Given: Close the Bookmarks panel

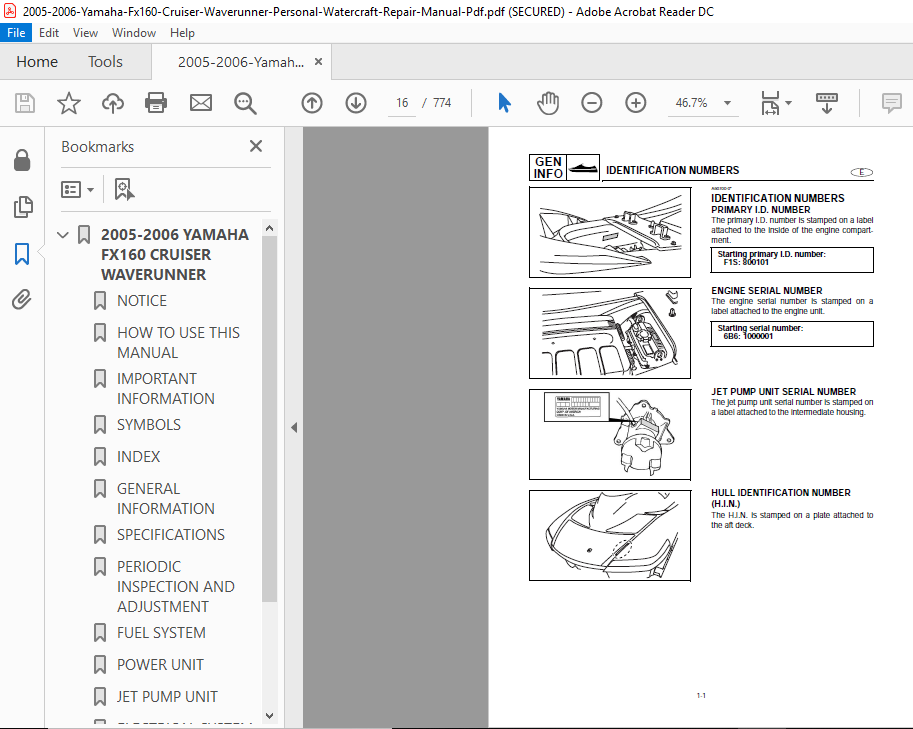Looking at the screenshot, I should pos(256,146).
